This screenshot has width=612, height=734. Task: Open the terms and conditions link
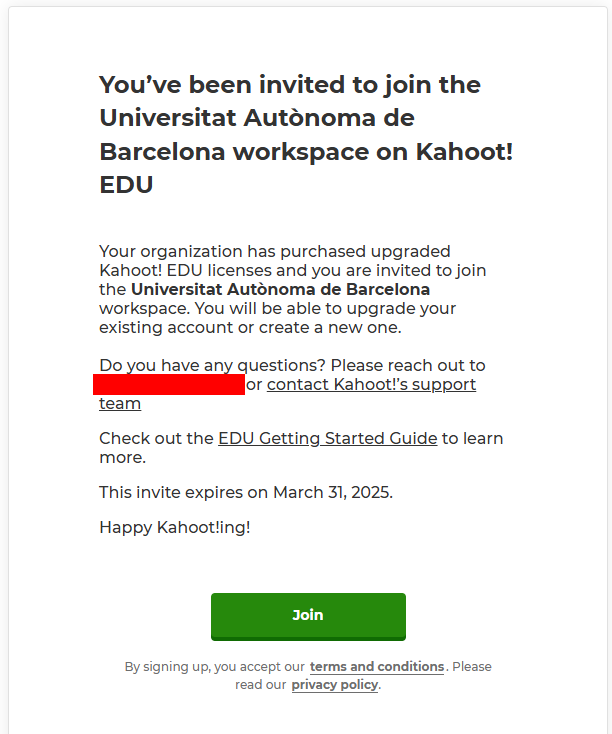point(377,667)
